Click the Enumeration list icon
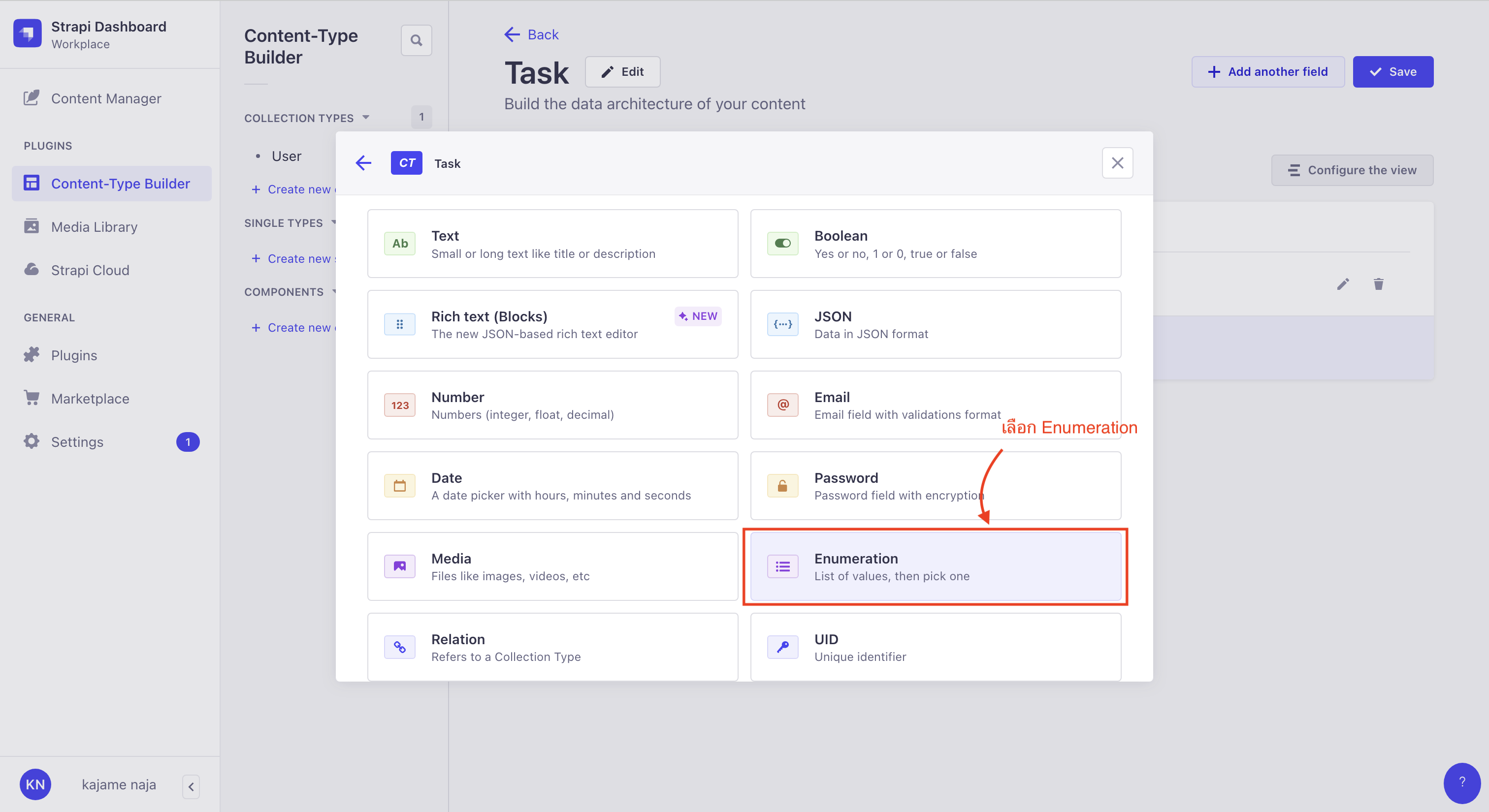This screenshot has height=812, width=1489. click(x=782, y=566)
